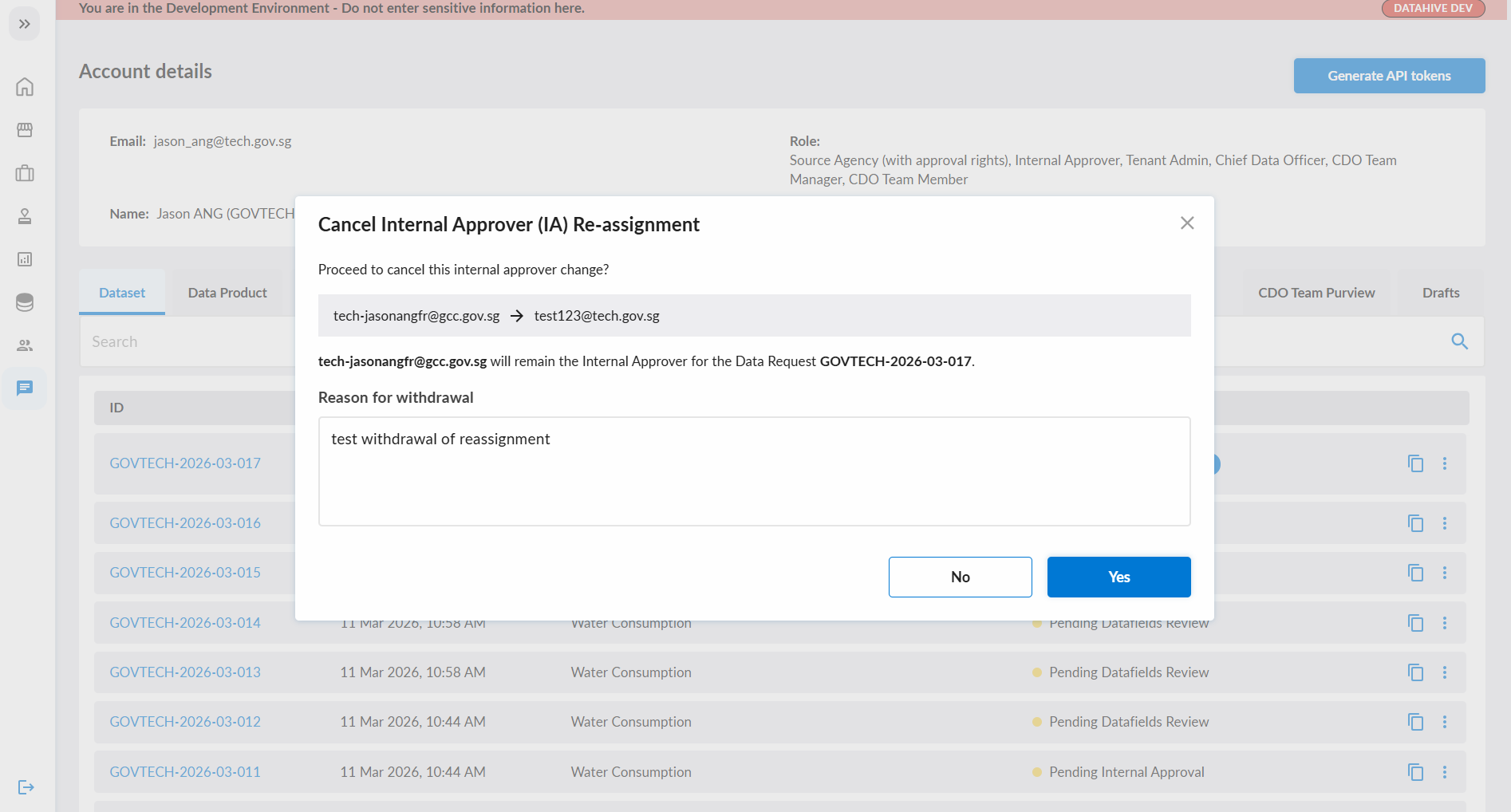Open more options for GOVTECH-2026-03-017 row
1511x812 pixels.
(x=1444, y=463)
